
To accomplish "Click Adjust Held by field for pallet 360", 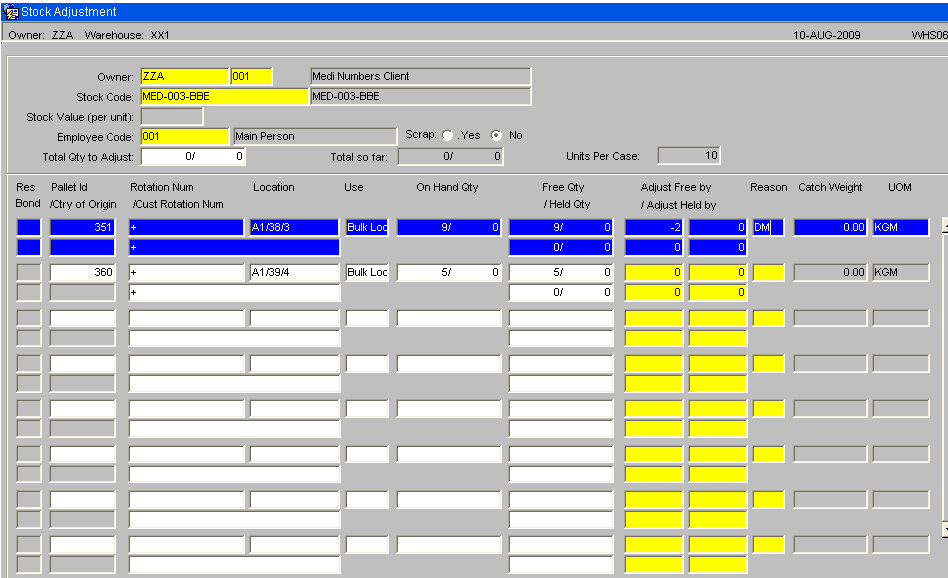I will click(x=654, y=292).
